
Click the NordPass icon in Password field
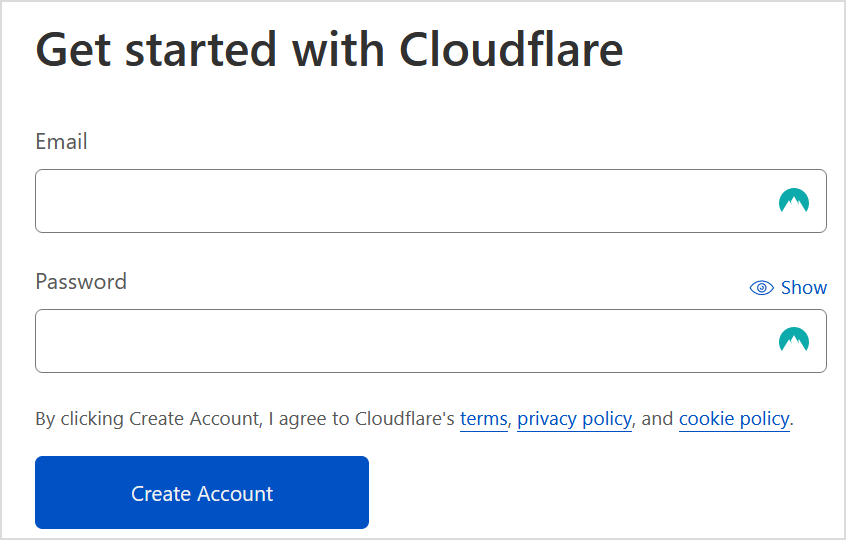tap(794, 340)
